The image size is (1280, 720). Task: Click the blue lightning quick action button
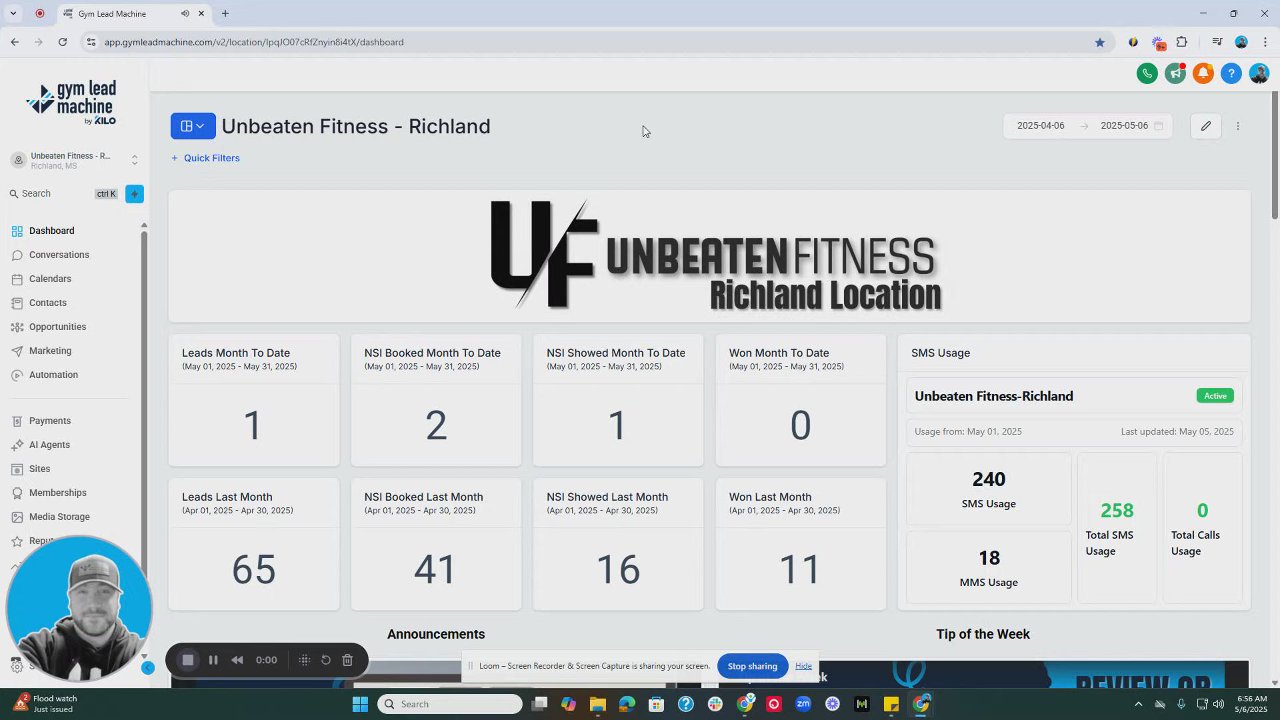(134, 194)
